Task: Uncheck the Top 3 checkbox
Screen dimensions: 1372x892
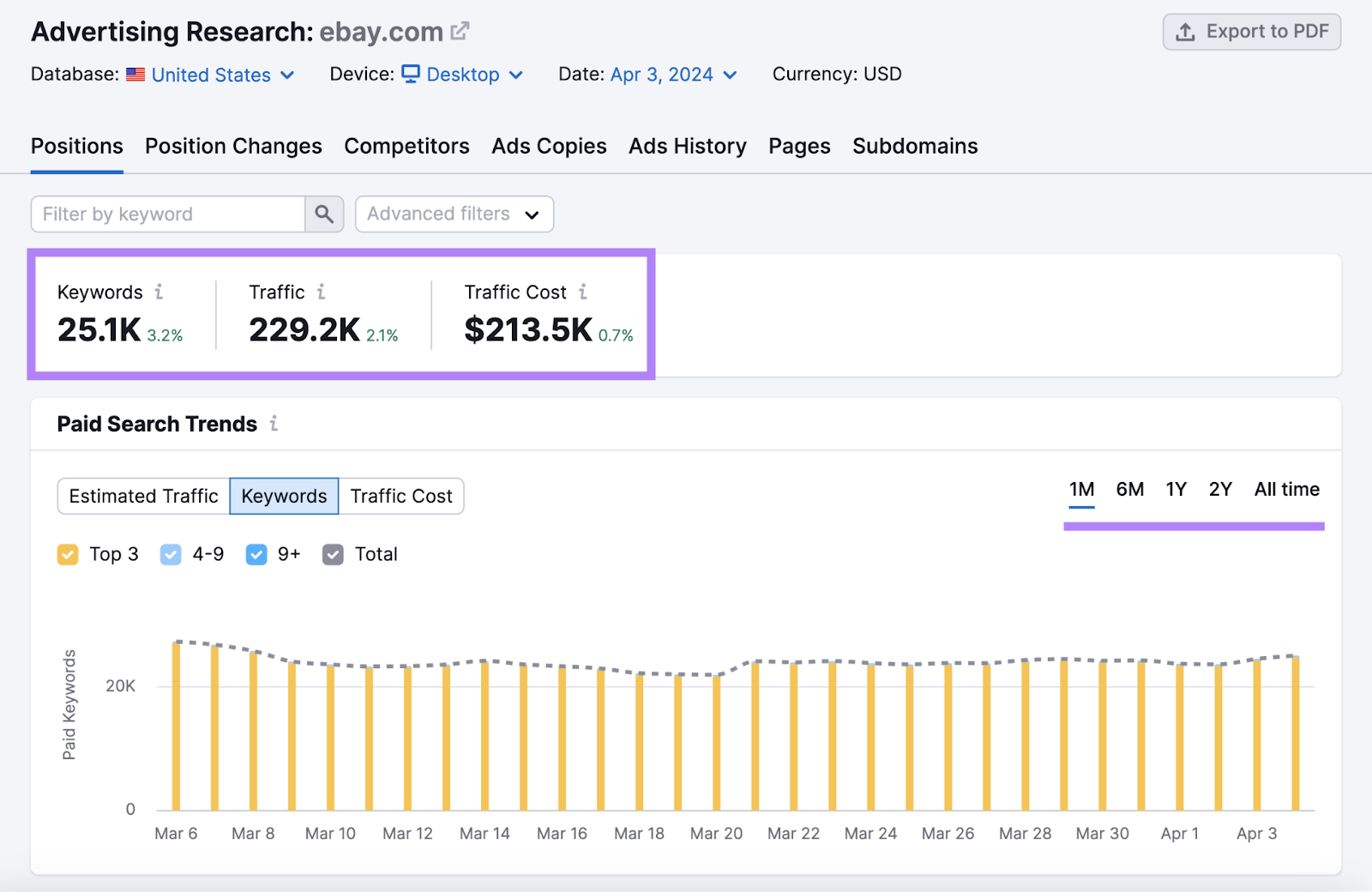Action: coord(68,554)
